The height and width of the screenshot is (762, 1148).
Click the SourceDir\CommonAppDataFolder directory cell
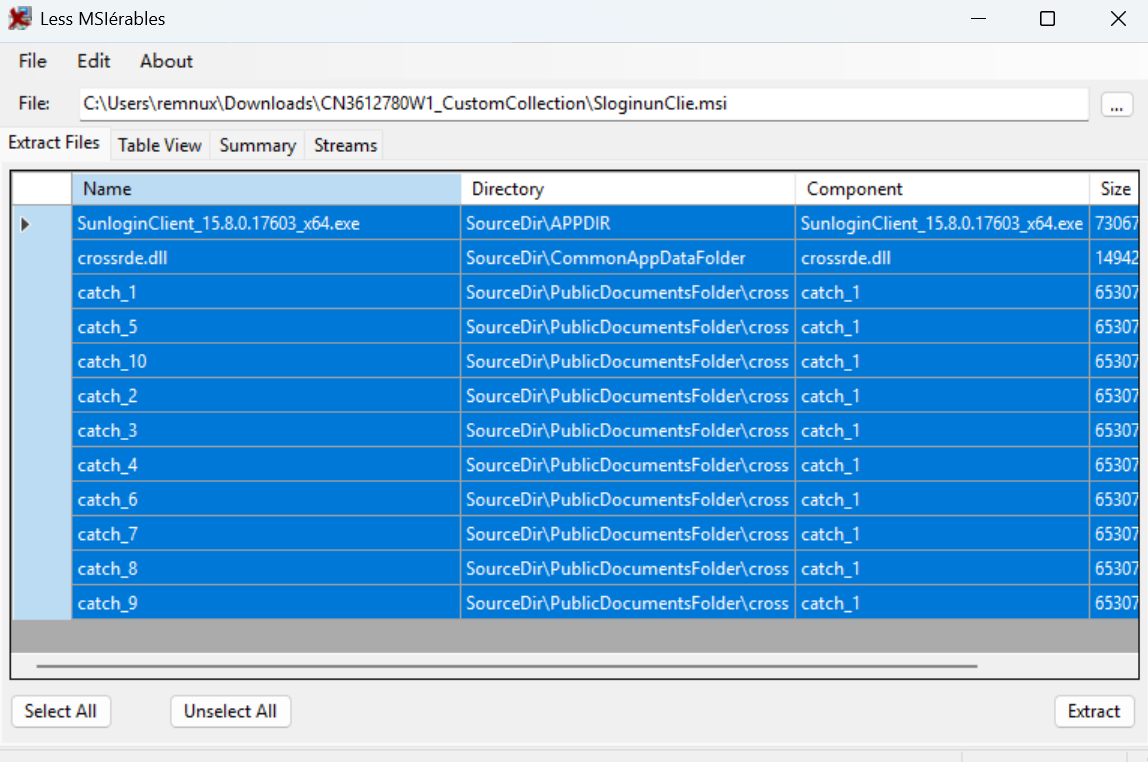pos(628,258)
